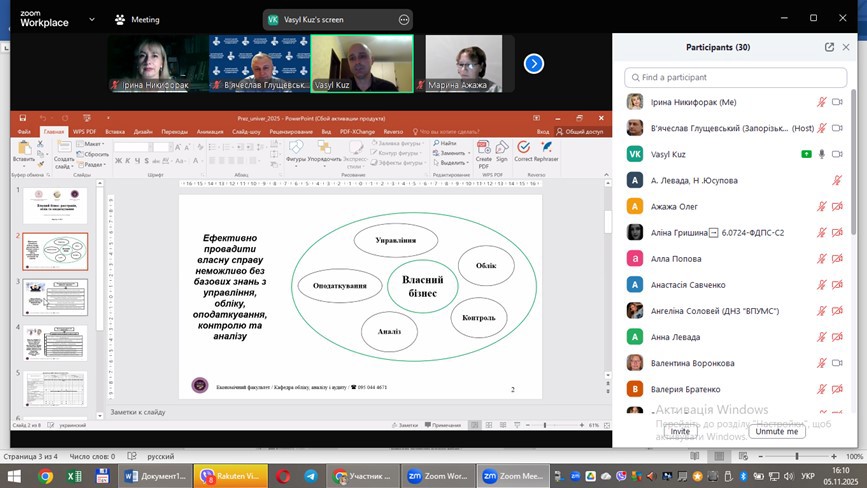Screen dimensions: 867x488
Task: Open Google Chrome from the taskbar
Action: (x=45, y=477)
